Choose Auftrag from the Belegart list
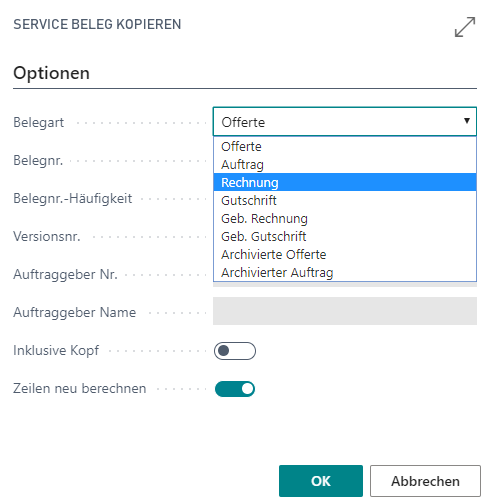The image size is (491, 504). (x=345, y=164)
